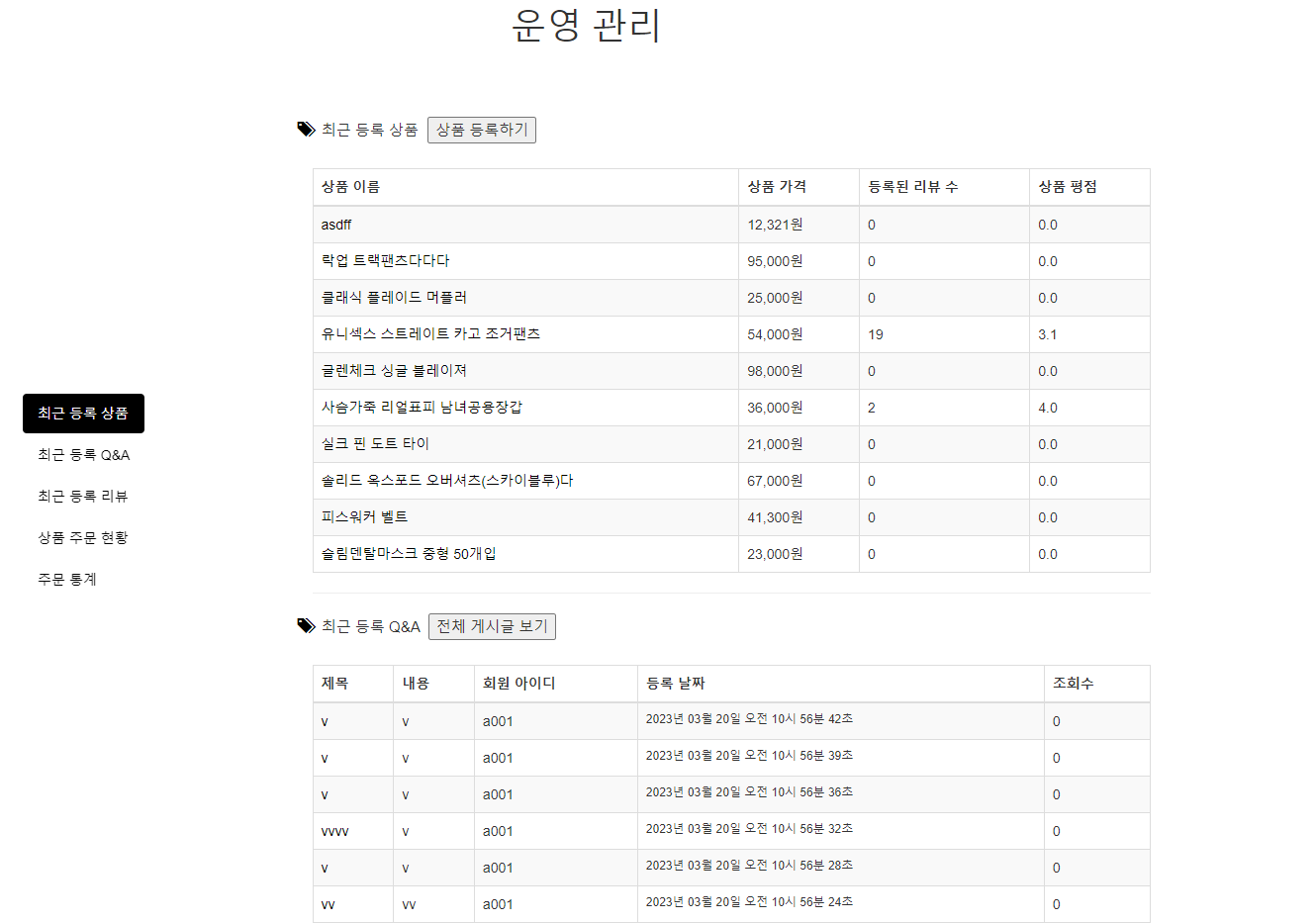Click the 상품 가격 column header
1316x923 pixels.
click(778, 187)
